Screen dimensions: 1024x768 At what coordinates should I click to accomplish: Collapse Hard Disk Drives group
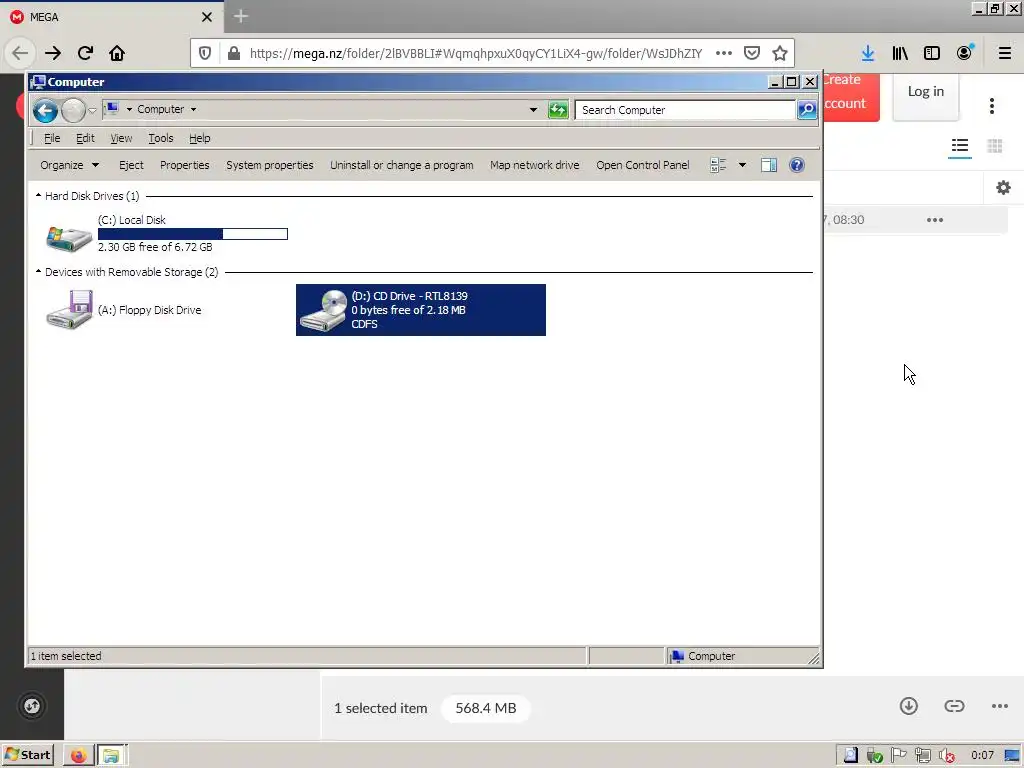click(x=39, y=195)
